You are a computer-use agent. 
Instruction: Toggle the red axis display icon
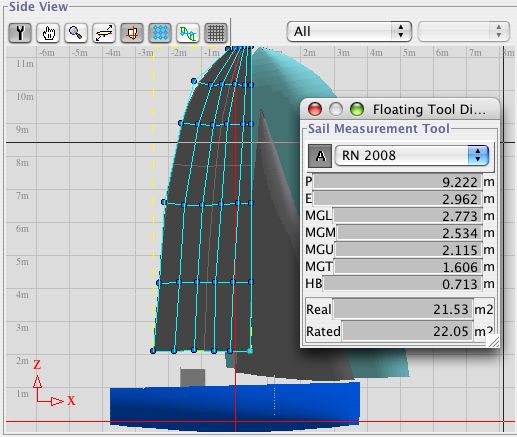[132, 33]
